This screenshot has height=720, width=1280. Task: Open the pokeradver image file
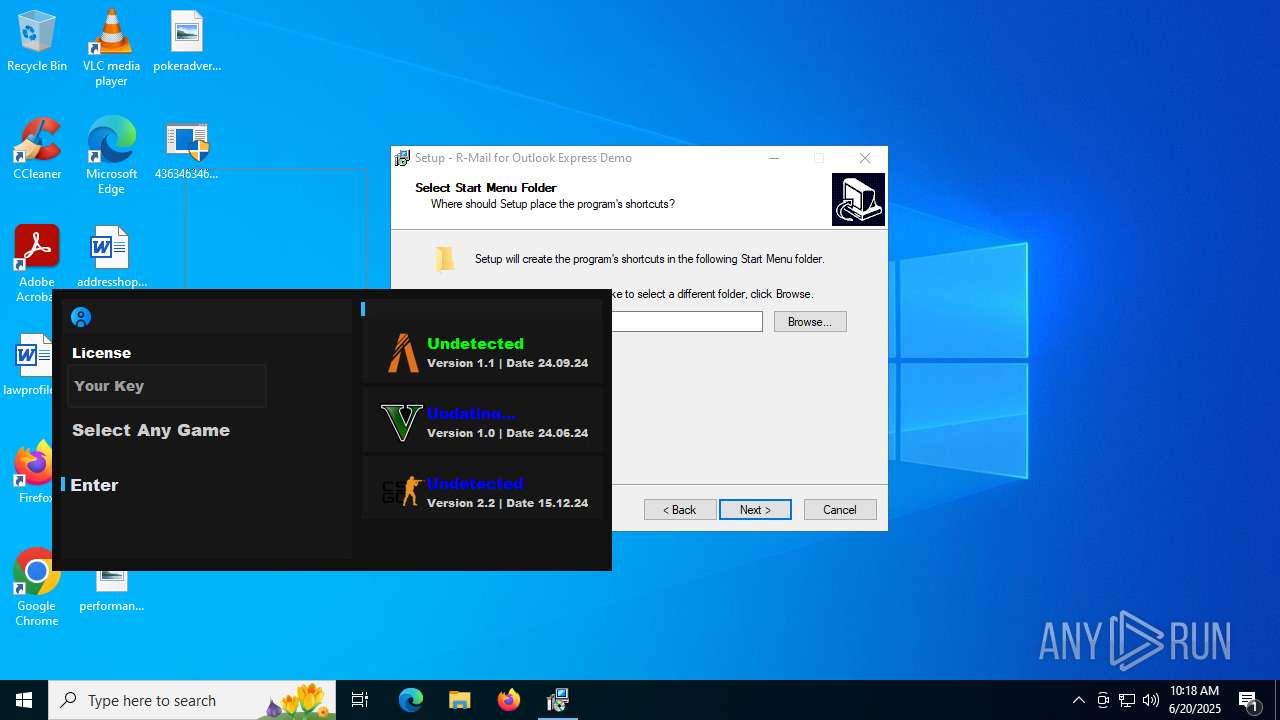tap(187, 41)
